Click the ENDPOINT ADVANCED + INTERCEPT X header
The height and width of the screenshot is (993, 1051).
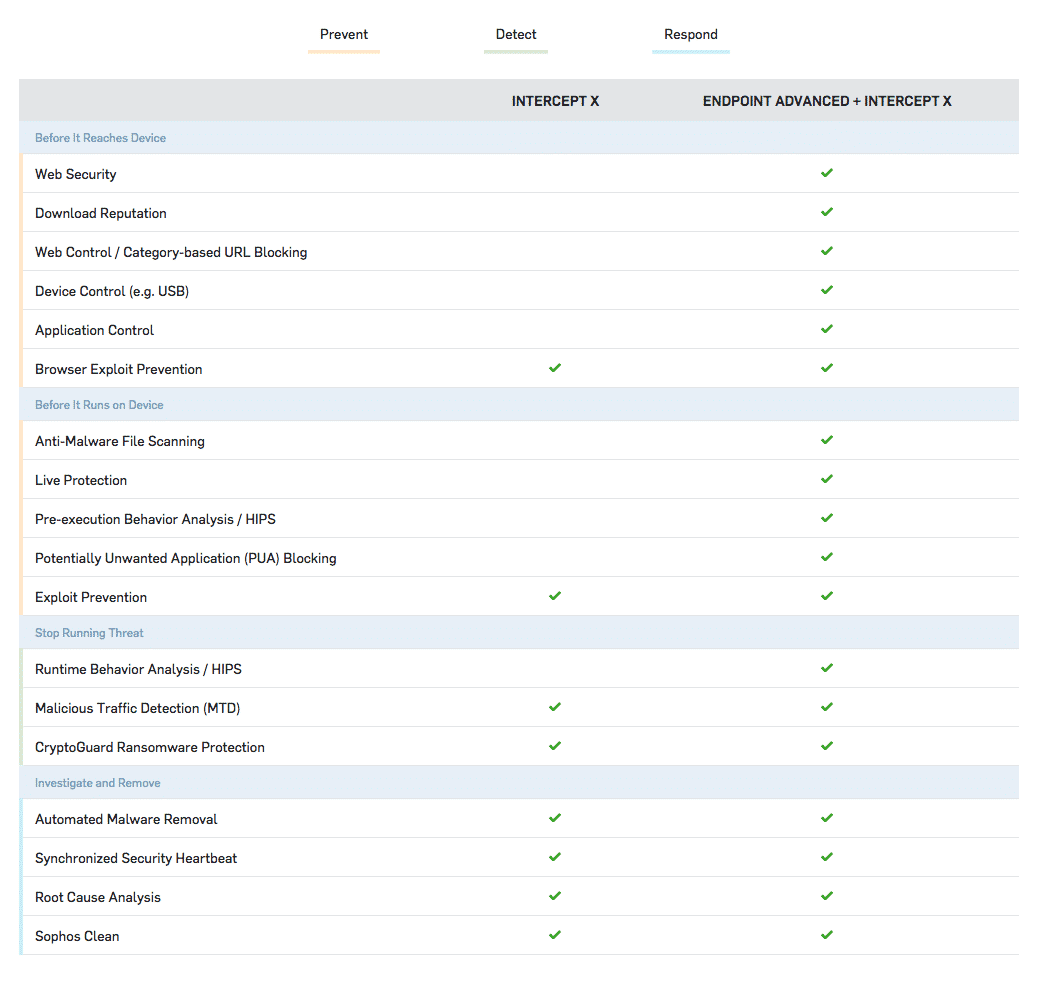(x=826, y=101)
